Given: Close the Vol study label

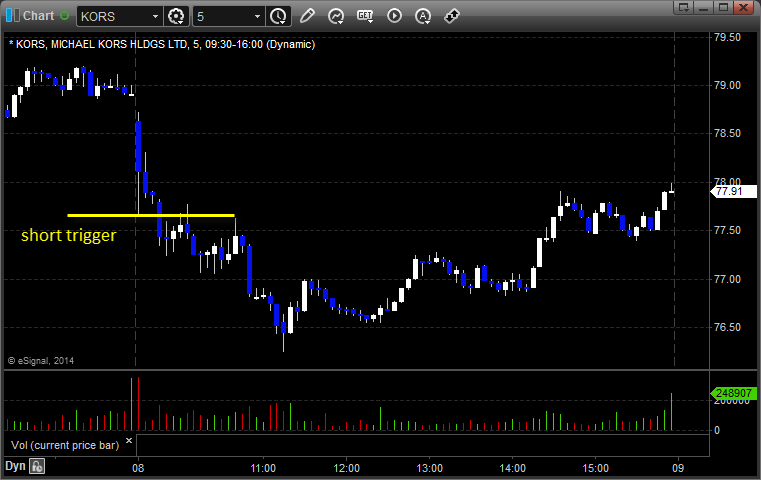Looking at the screenshot, I should [x=129, y=441].
